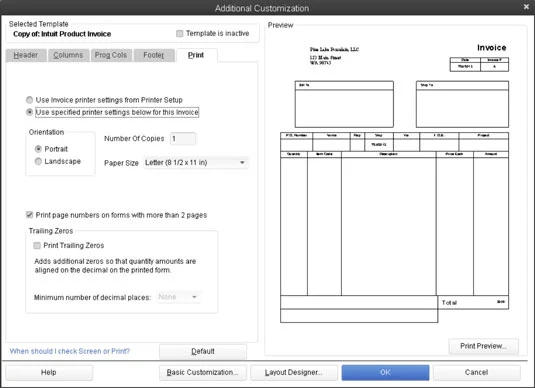Screen dimensions: 535x388
Task: Select the Prog Cols tab
Action: point(111,55)
